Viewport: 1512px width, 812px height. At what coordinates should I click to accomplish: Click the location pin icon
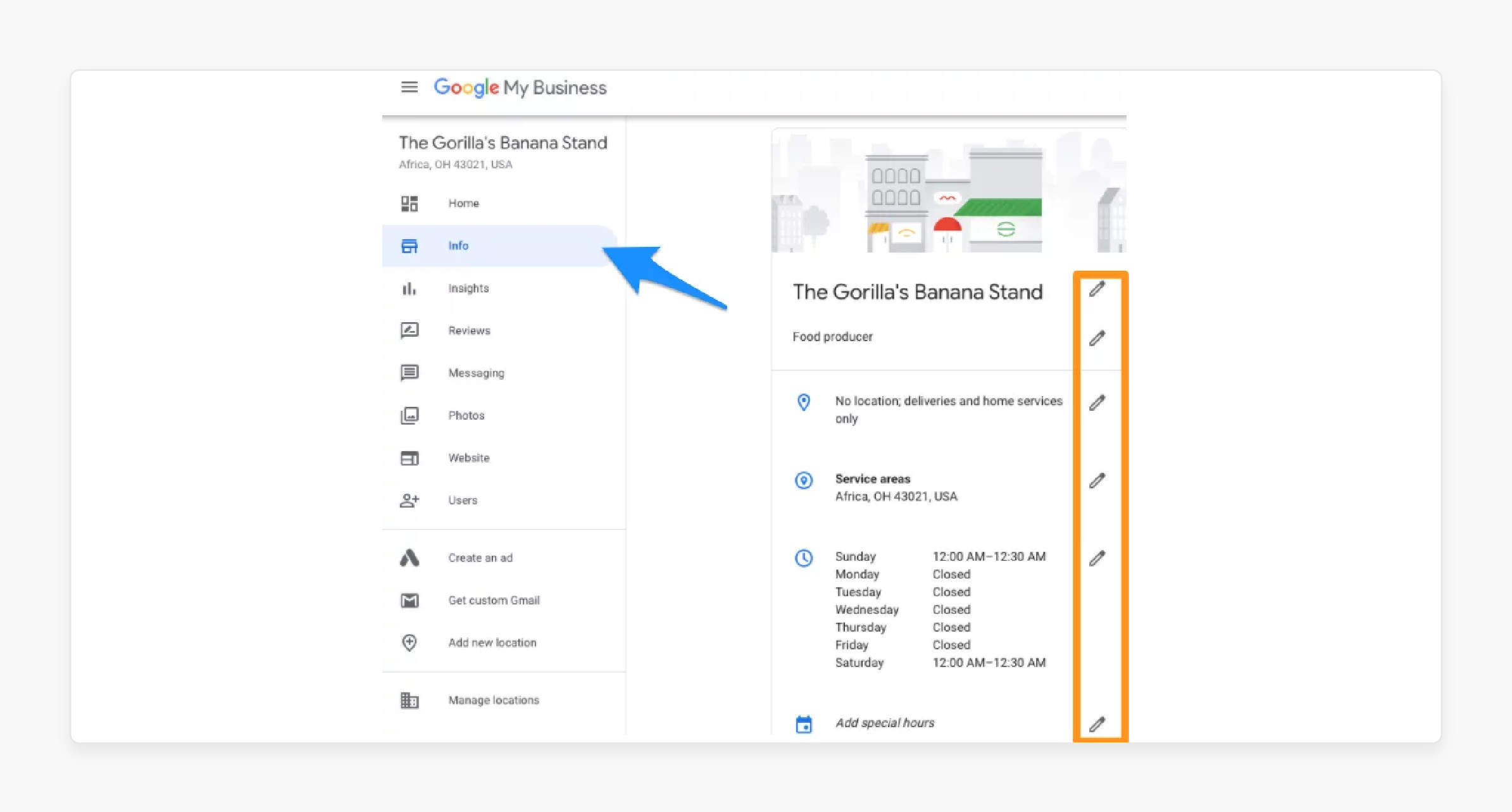click(x=804, y=402)
